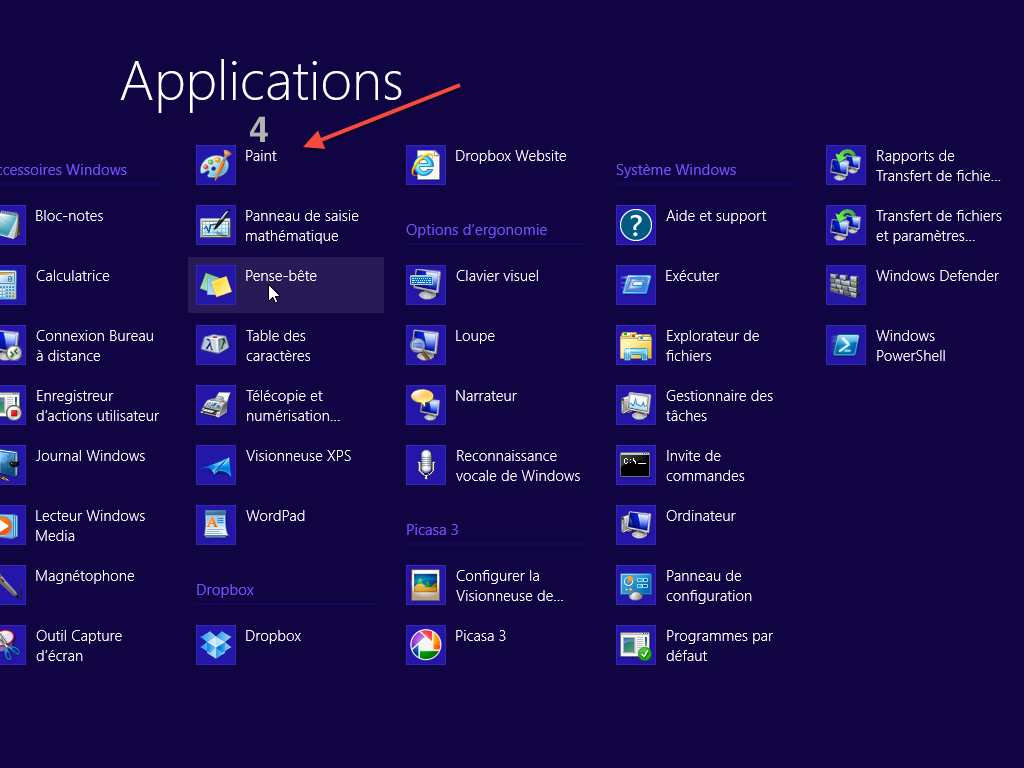The width and height of the screenshot is (1024, 768).
Task: Open the WordPad icon
Action: click(x=216, y=525)
